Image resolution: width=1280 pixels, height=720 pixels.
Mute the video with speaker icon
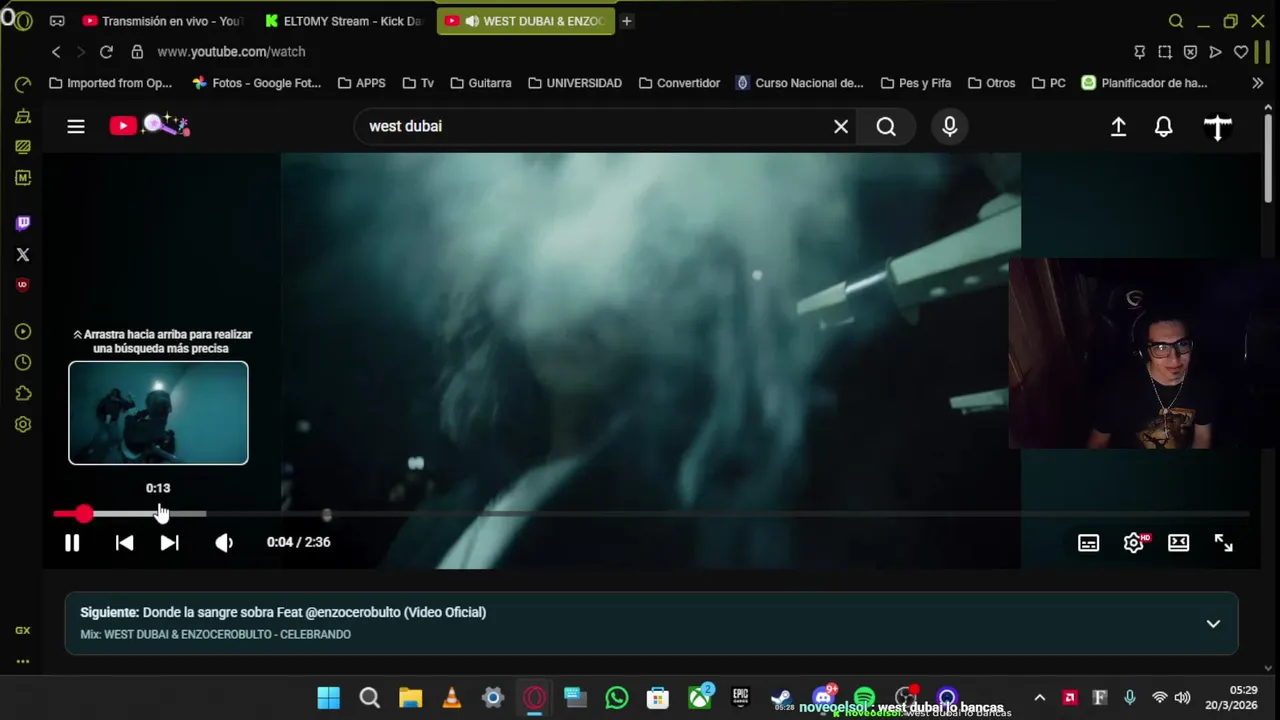tap(224, 542)
